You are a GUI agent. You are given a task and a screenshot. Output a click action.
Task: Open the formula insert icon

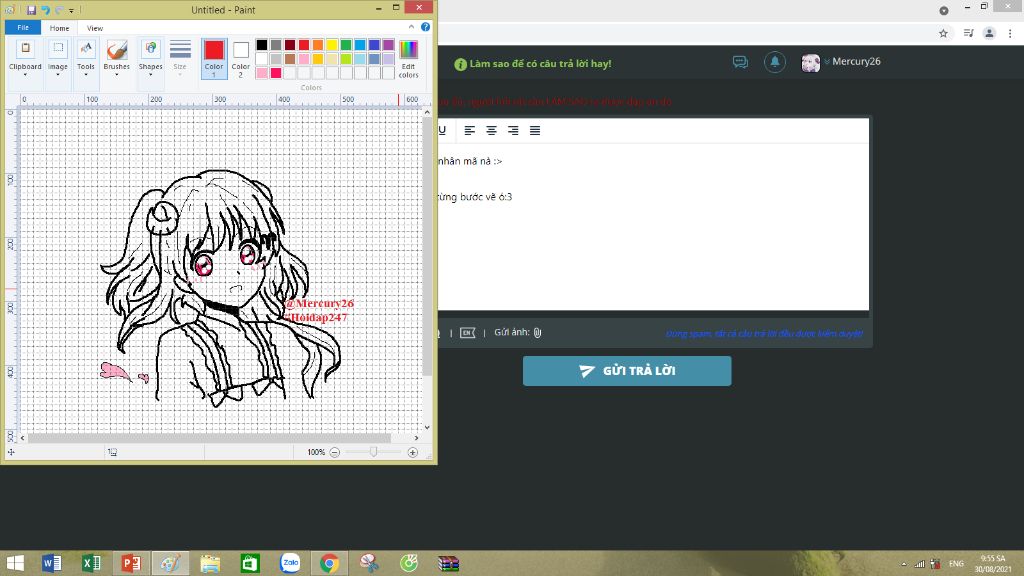[x=468, y=333]
